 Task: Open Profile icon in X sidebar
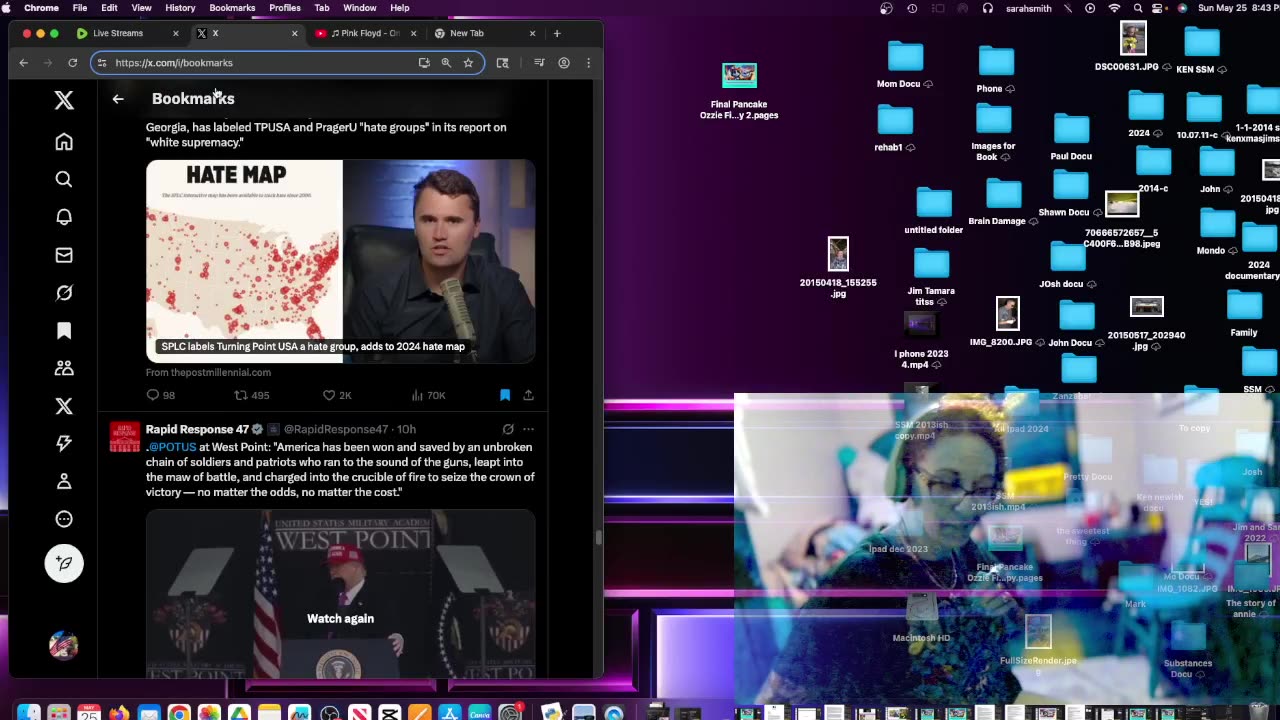point(64,481)
